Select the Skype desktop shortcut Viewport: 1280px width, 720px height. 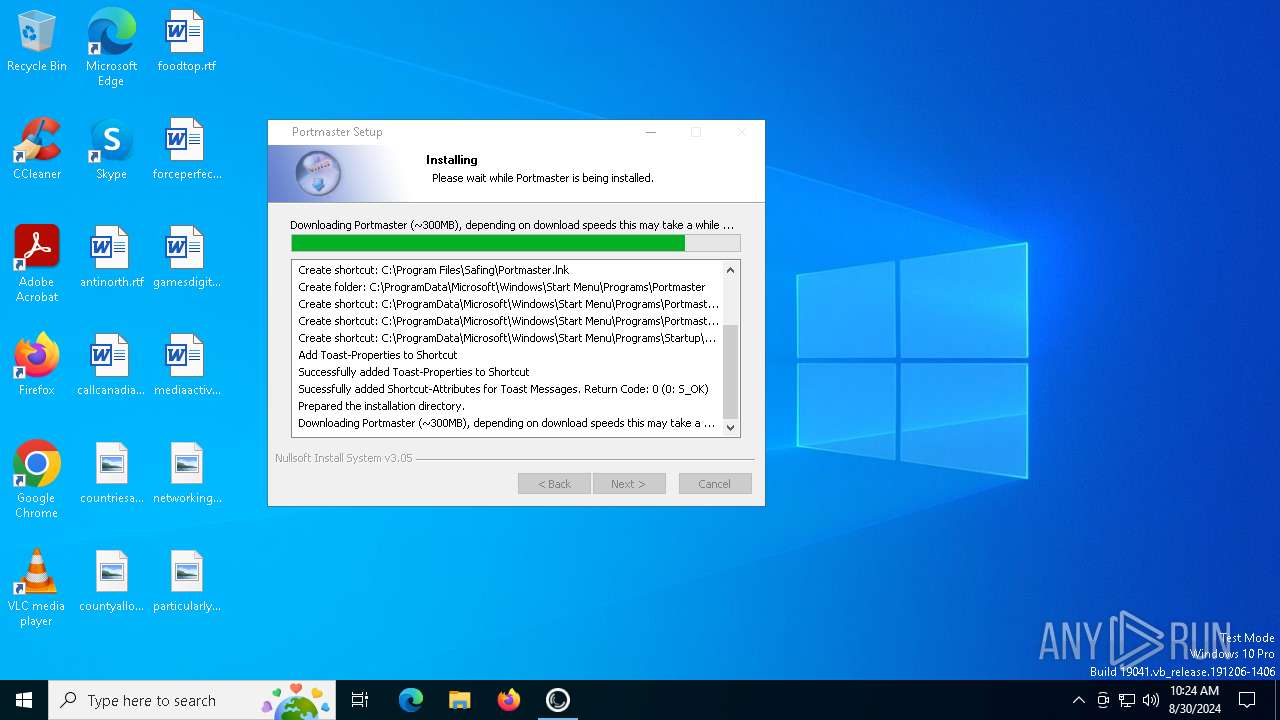tap(111, 149)
